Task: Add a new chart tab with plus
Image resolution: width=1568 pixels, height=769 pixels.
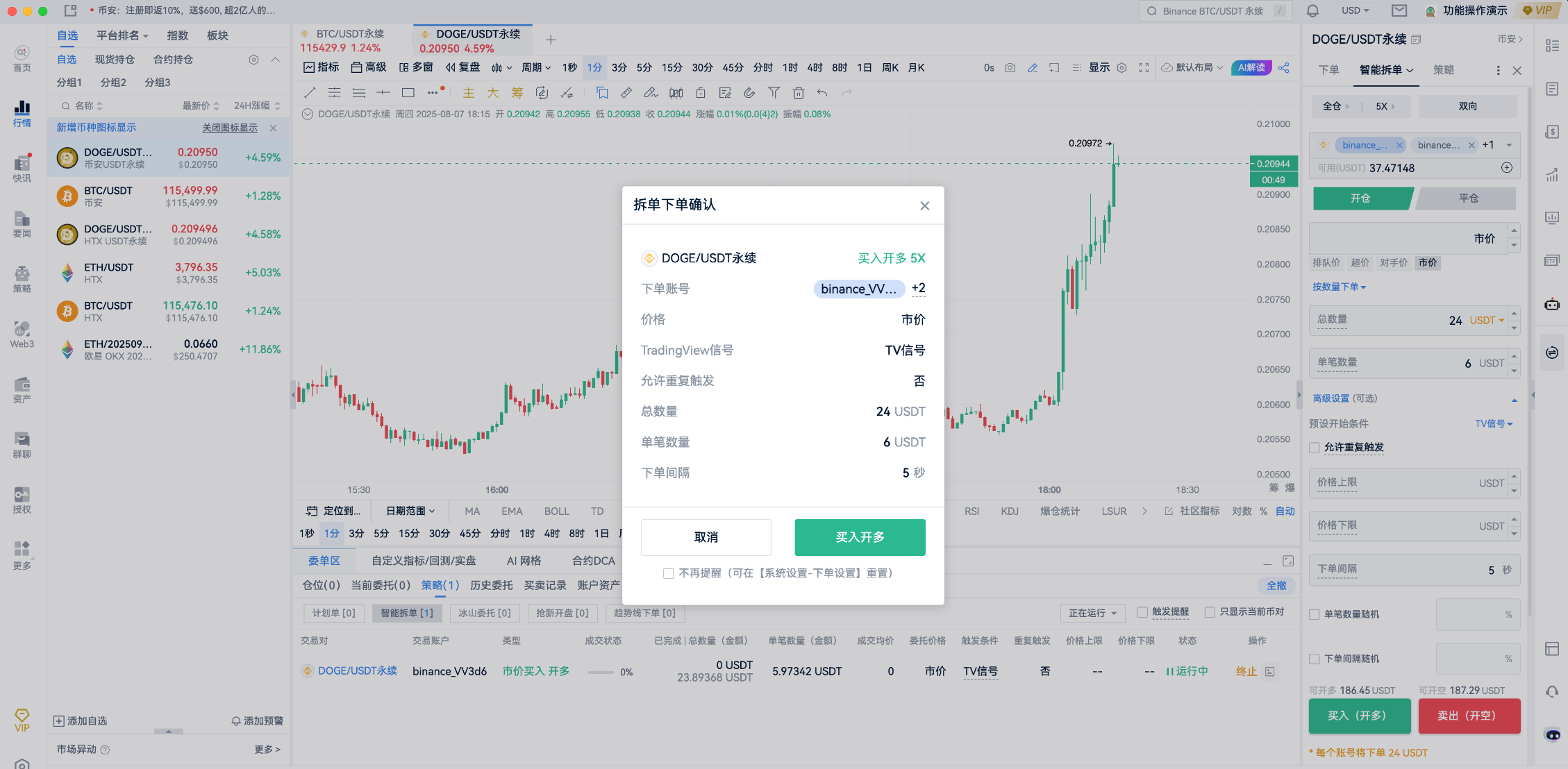Action: 551,40
